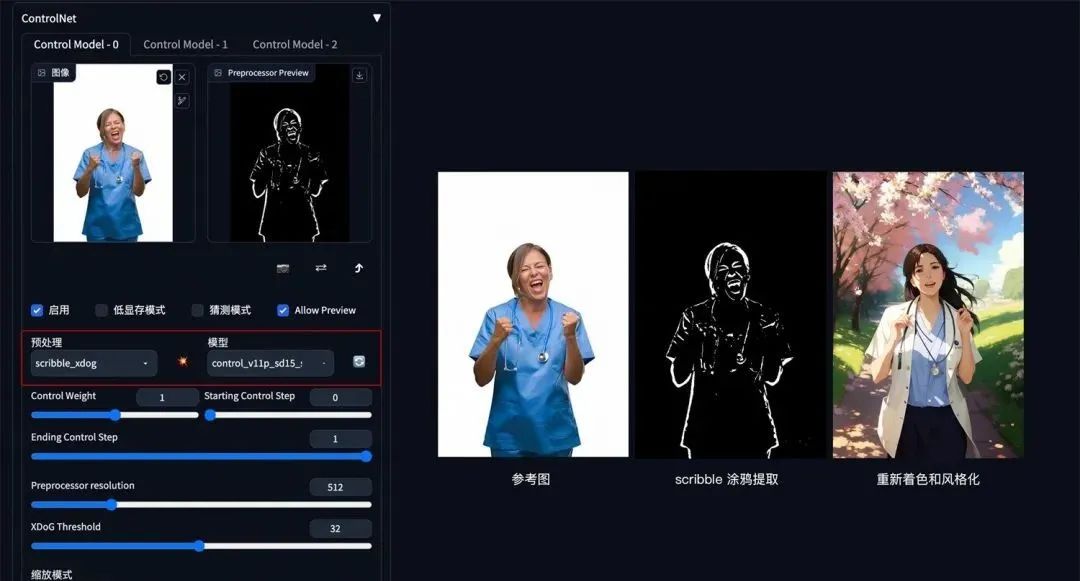Run preprocessor with the explosion icon
The width and height of the screenshot is (1080, 581).
click(x=183, y=361)
